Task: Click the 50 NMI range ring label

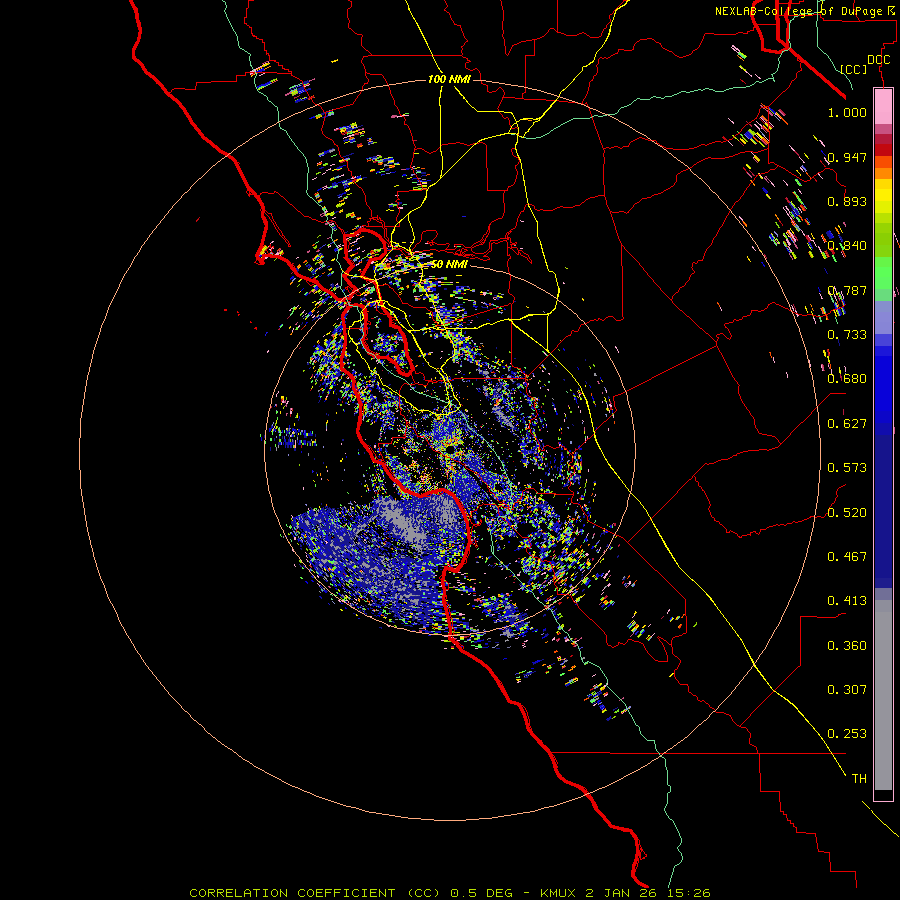Action: tap(449, 264)
